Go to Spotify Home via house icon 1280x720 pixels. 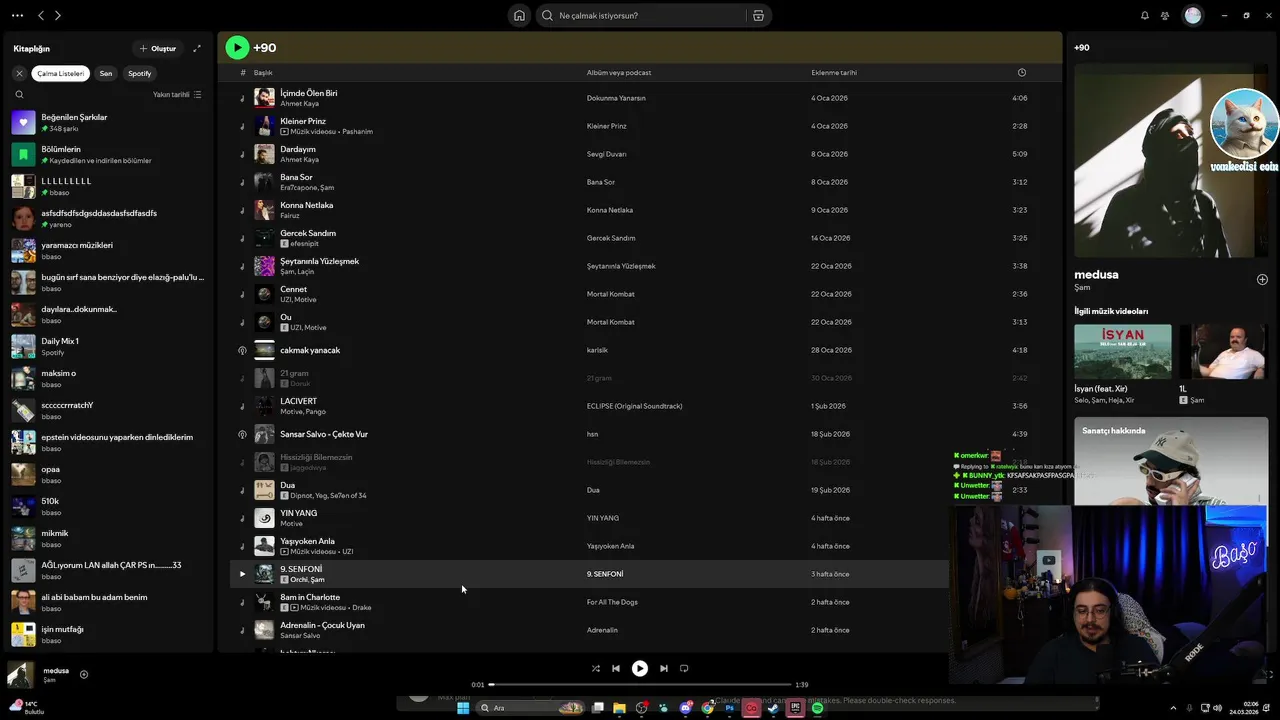[x=519, y=16]
